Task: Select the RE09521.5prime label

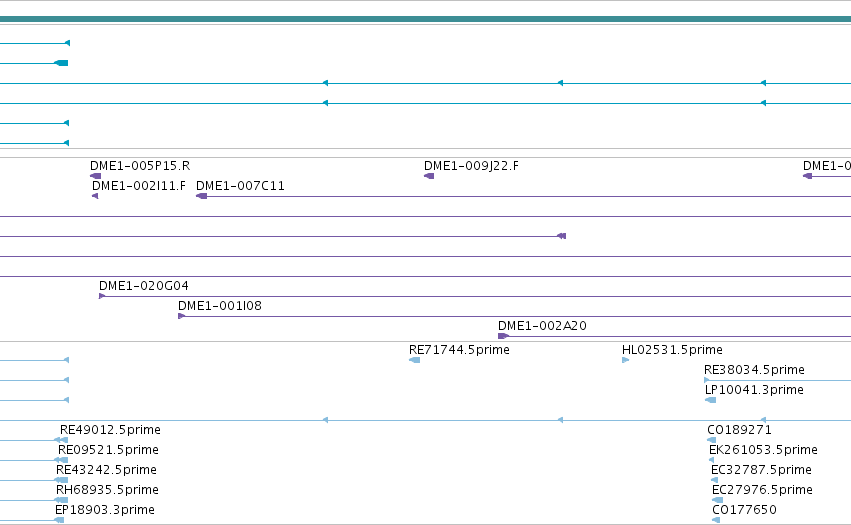Action: click(109, 450)
